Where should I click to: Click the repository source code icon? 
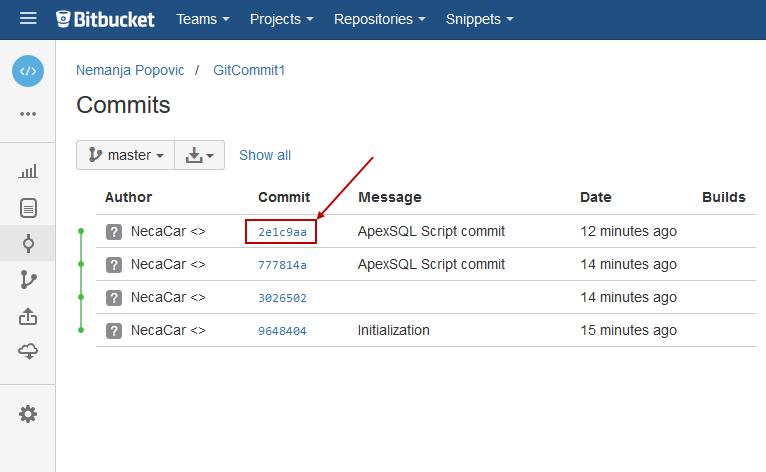point(28,71)
